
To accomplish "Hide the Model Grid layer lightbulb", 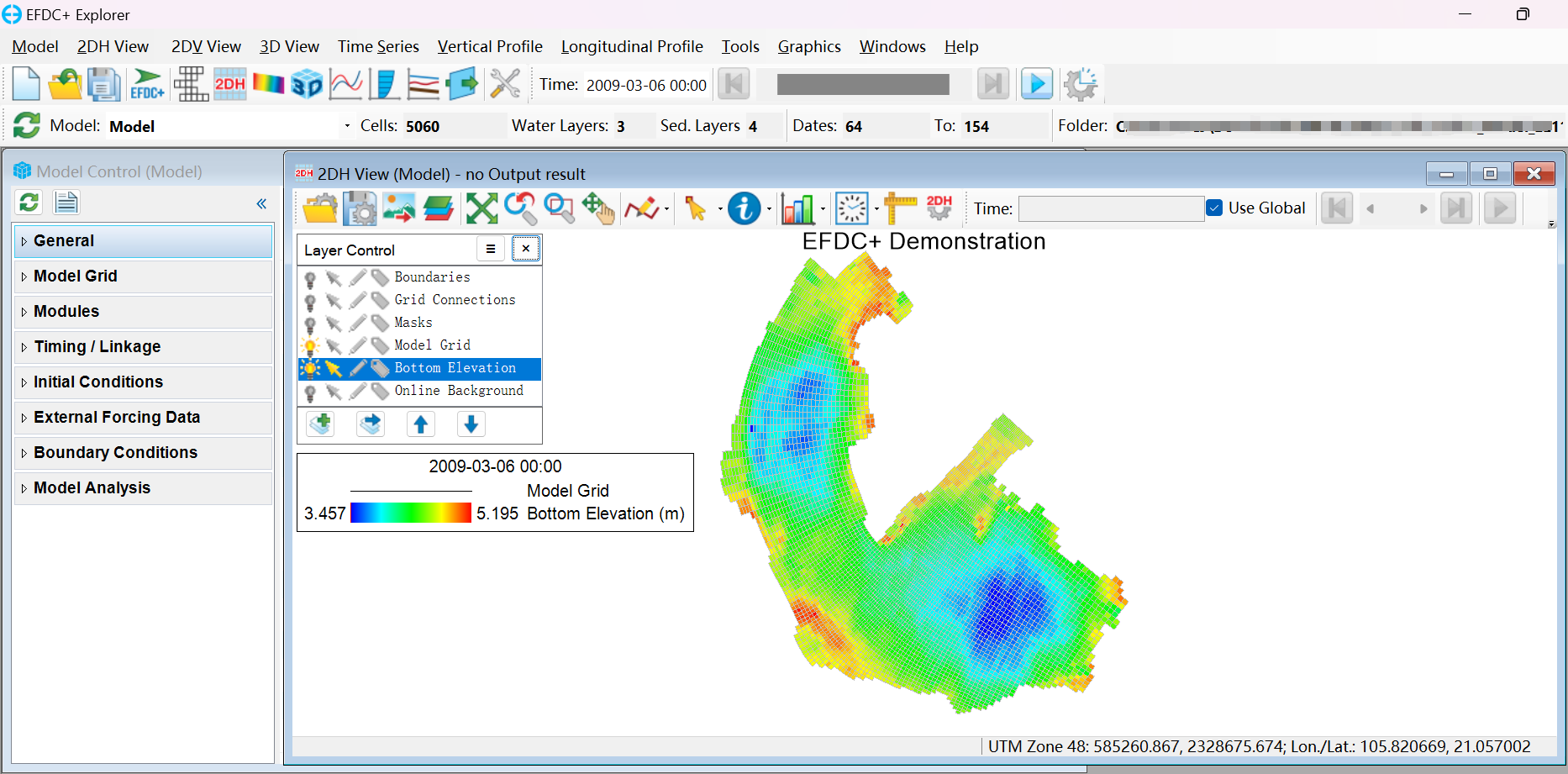I will tap(310, 345).
